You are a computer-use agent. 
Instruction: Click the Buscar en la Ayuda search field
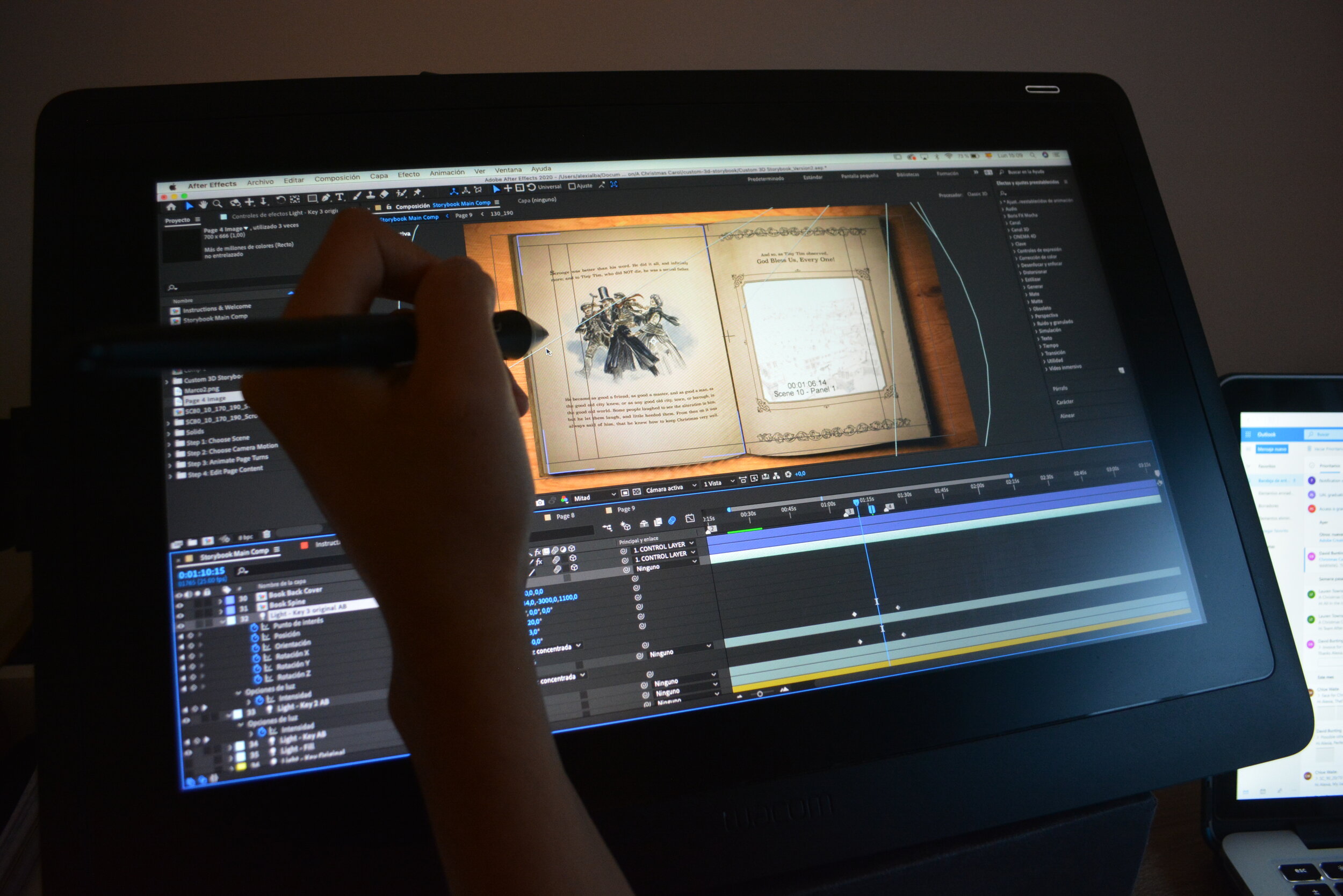[1026, 171]
